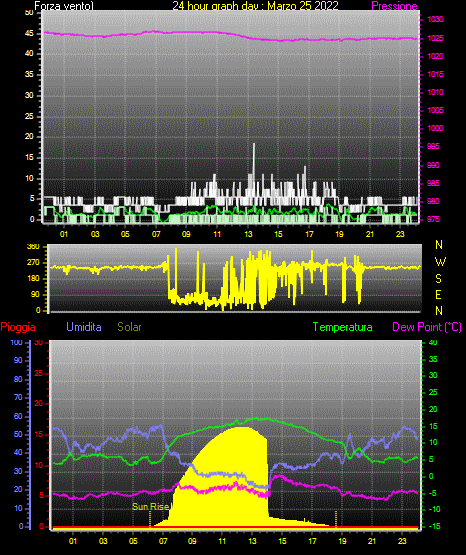Click the 100 value on humidity axis
Screen dimensions: 466x555
click(x=16, y=342)
